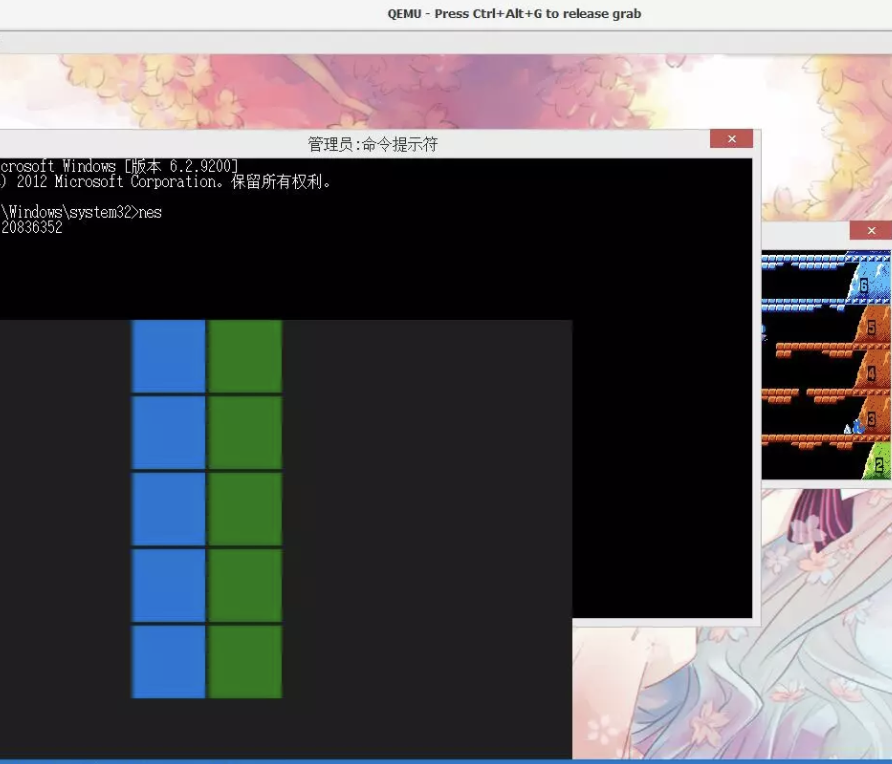Click the green floor number 2 marker
The height and width of the screenshot is (764, 892).
[x=878, y=465]
